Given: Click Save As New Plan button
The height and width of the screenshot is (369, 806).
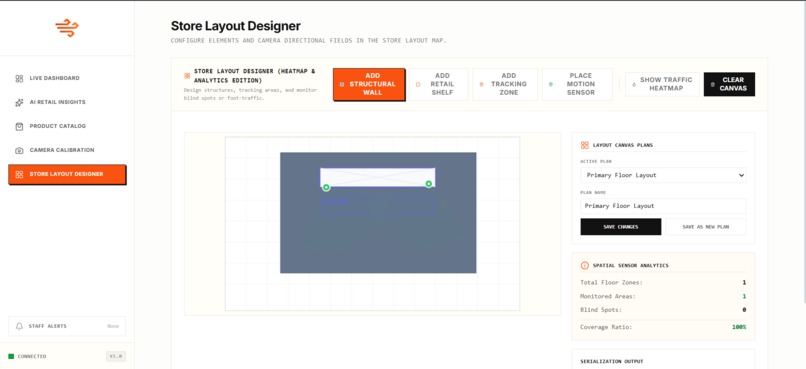Looking at the screenshot, I should coord(706,227).
